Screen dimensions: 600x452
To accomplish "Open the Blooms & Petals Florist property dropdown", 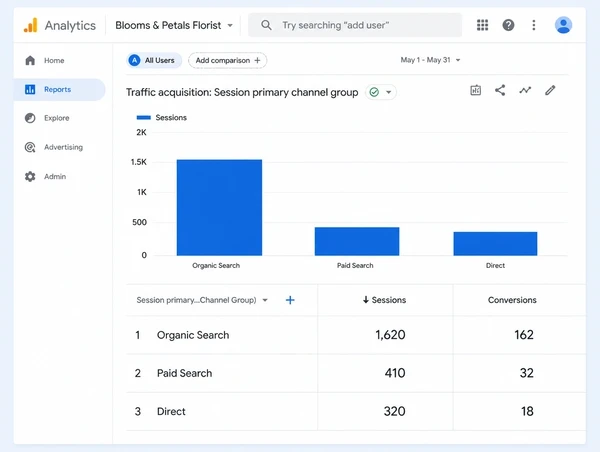I will [x=174, y=25].
